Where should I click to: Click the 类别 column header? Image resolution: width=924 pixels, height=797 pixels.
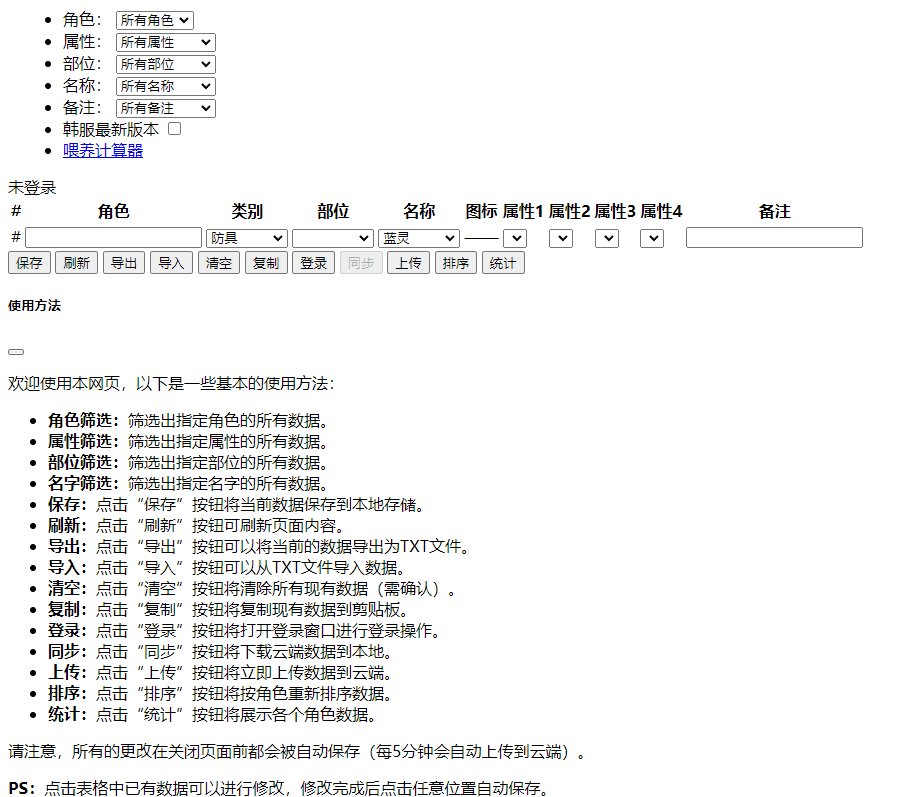247,211
